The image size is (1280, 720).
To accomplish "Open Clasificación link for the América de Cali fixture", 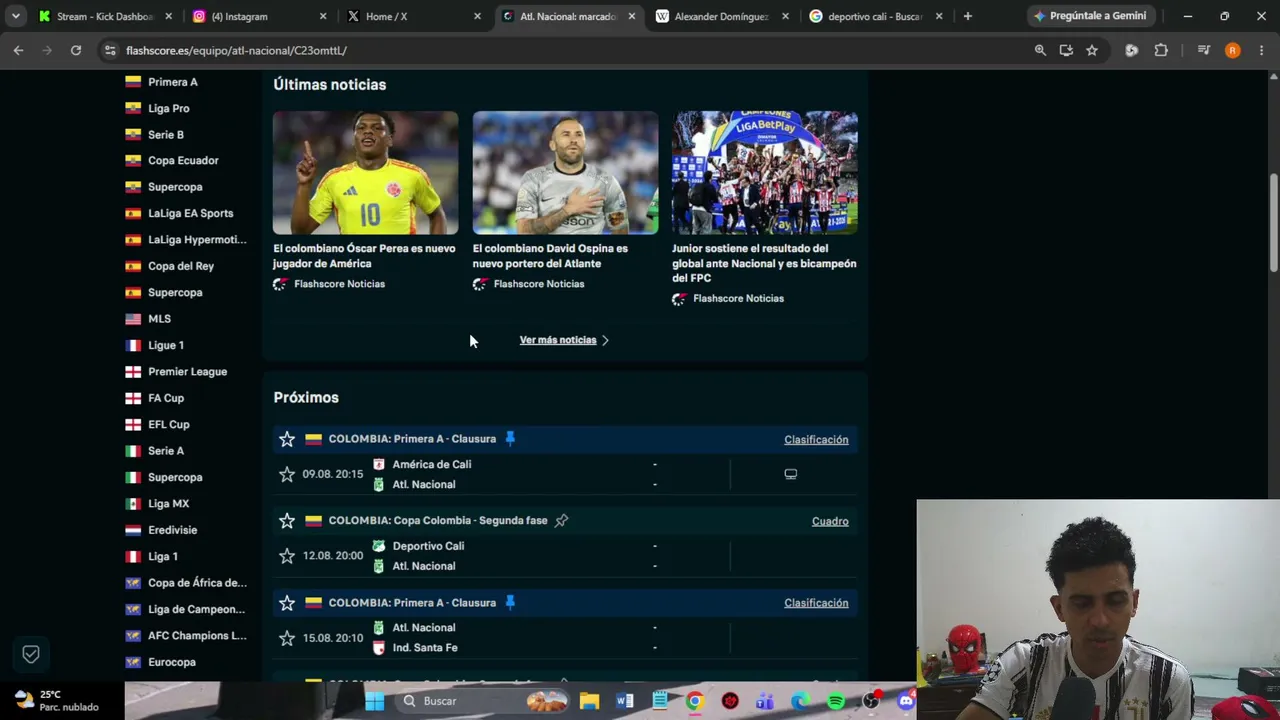I will coord(816,439).
